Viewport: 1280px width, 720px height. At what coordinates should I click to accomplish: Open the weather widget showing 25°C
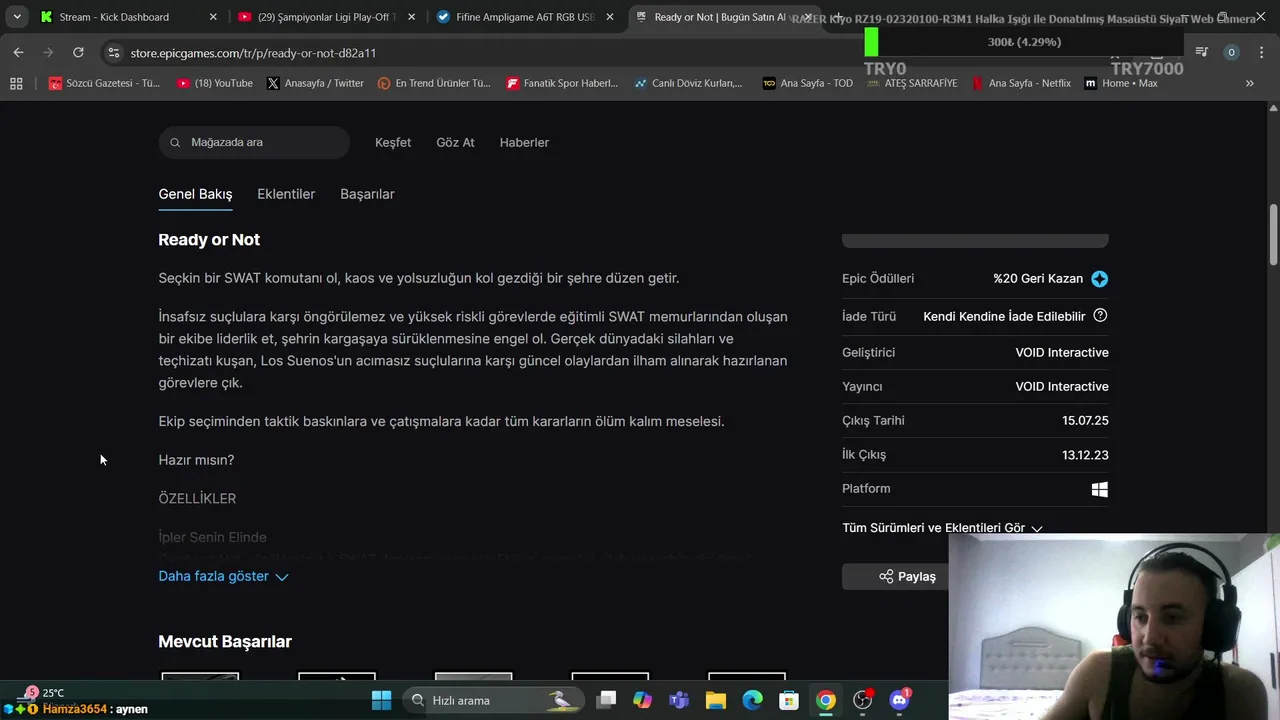[42, 692]
